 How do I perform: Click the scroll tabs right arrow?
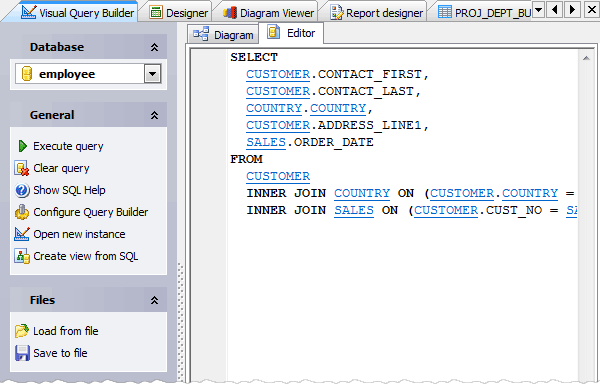coord(572,9)
